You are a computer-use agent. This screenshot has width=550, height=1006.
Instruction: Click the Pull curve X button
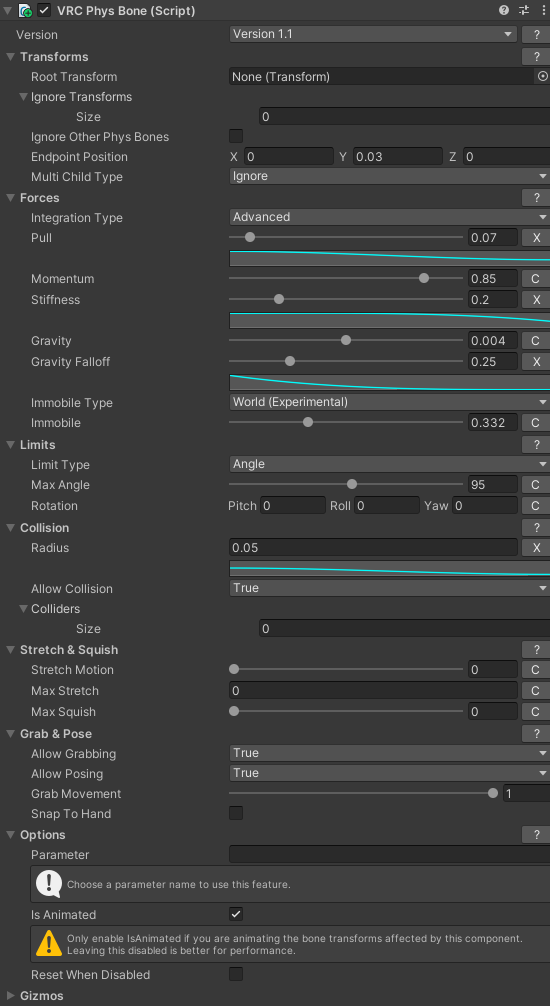[535, 237]
